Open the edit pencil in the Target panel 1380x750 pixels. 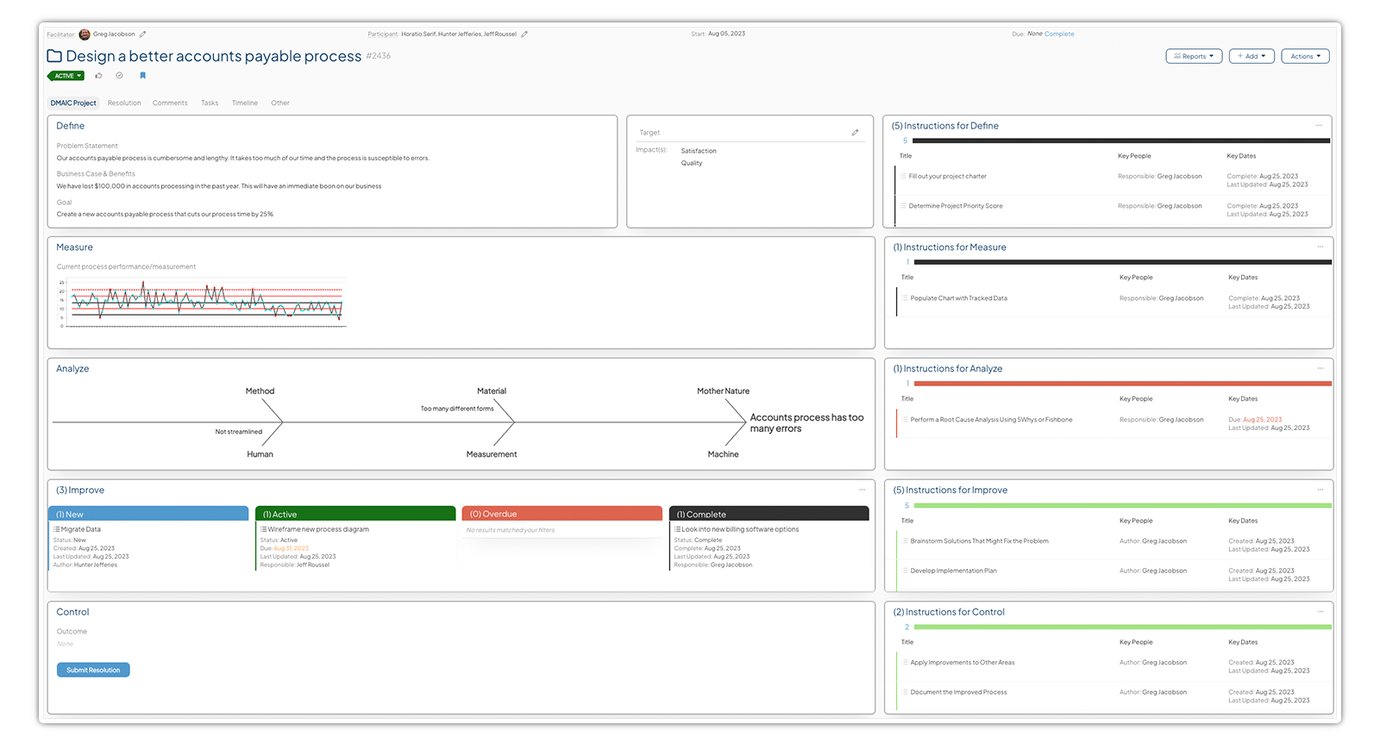(855, 131)
